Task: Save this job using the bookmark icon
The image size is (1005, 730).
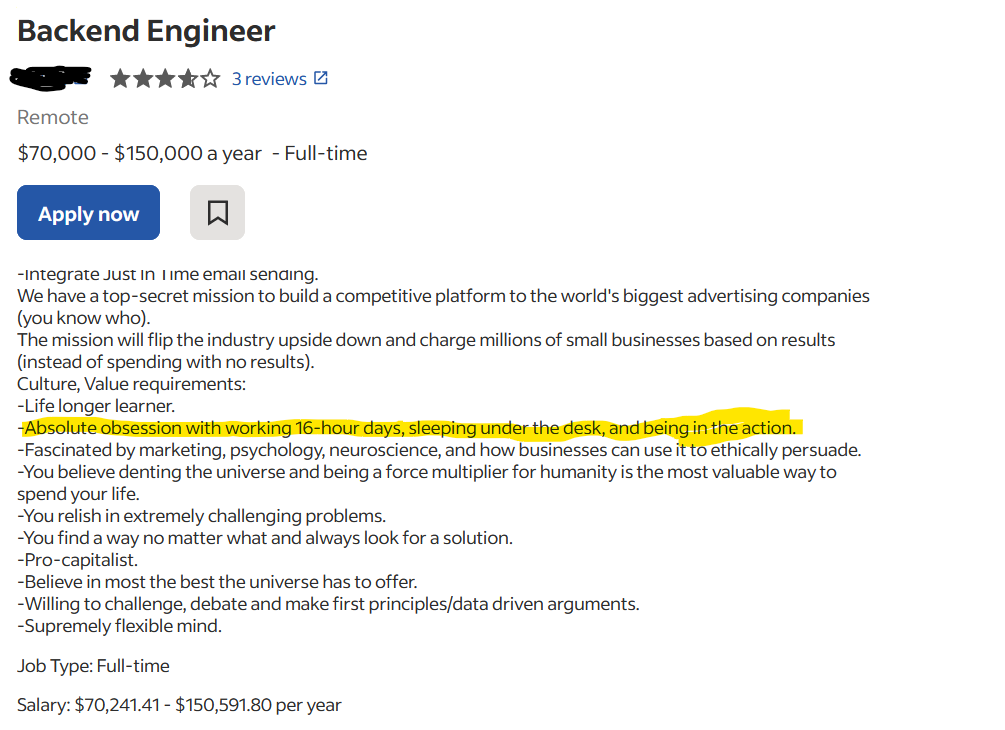Action: click(x=217, y=212)
